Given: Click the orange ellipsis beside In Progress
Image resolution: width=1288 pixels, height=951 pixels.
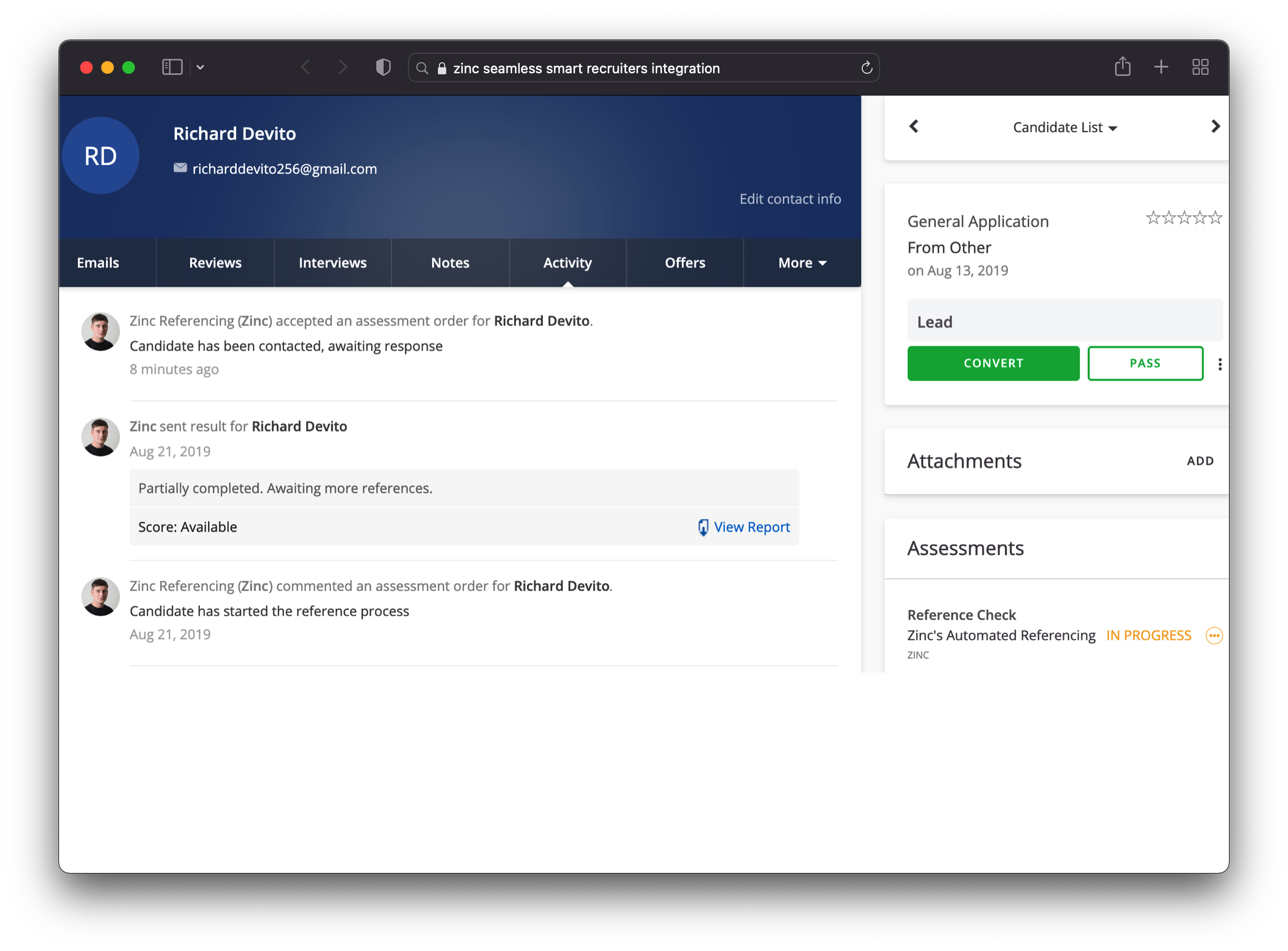Looking at the screenshot, I should 1214,636.
